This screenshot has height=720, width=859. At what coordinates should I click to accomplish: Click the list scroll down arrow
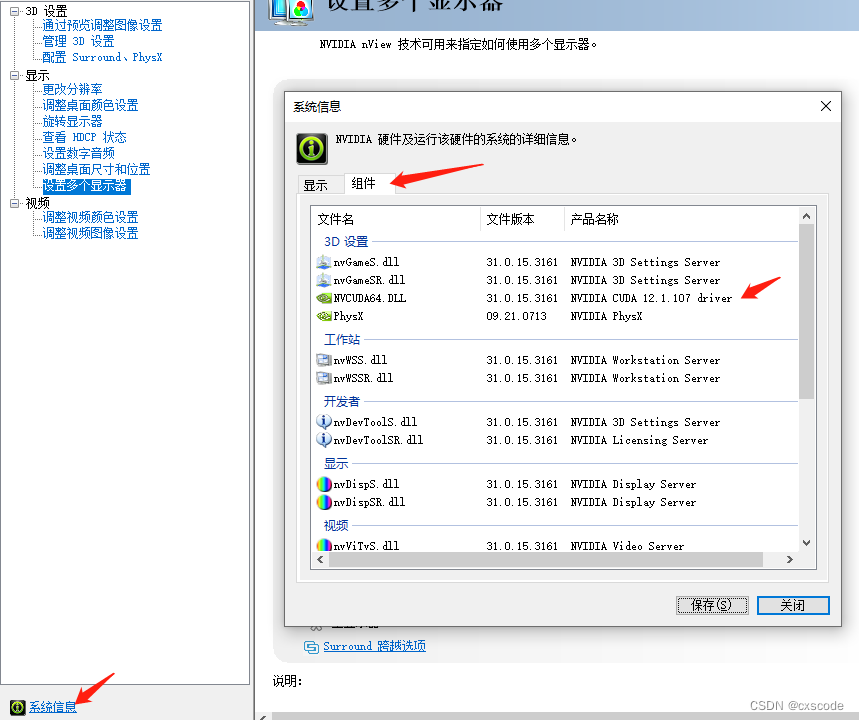coord(806,542)
